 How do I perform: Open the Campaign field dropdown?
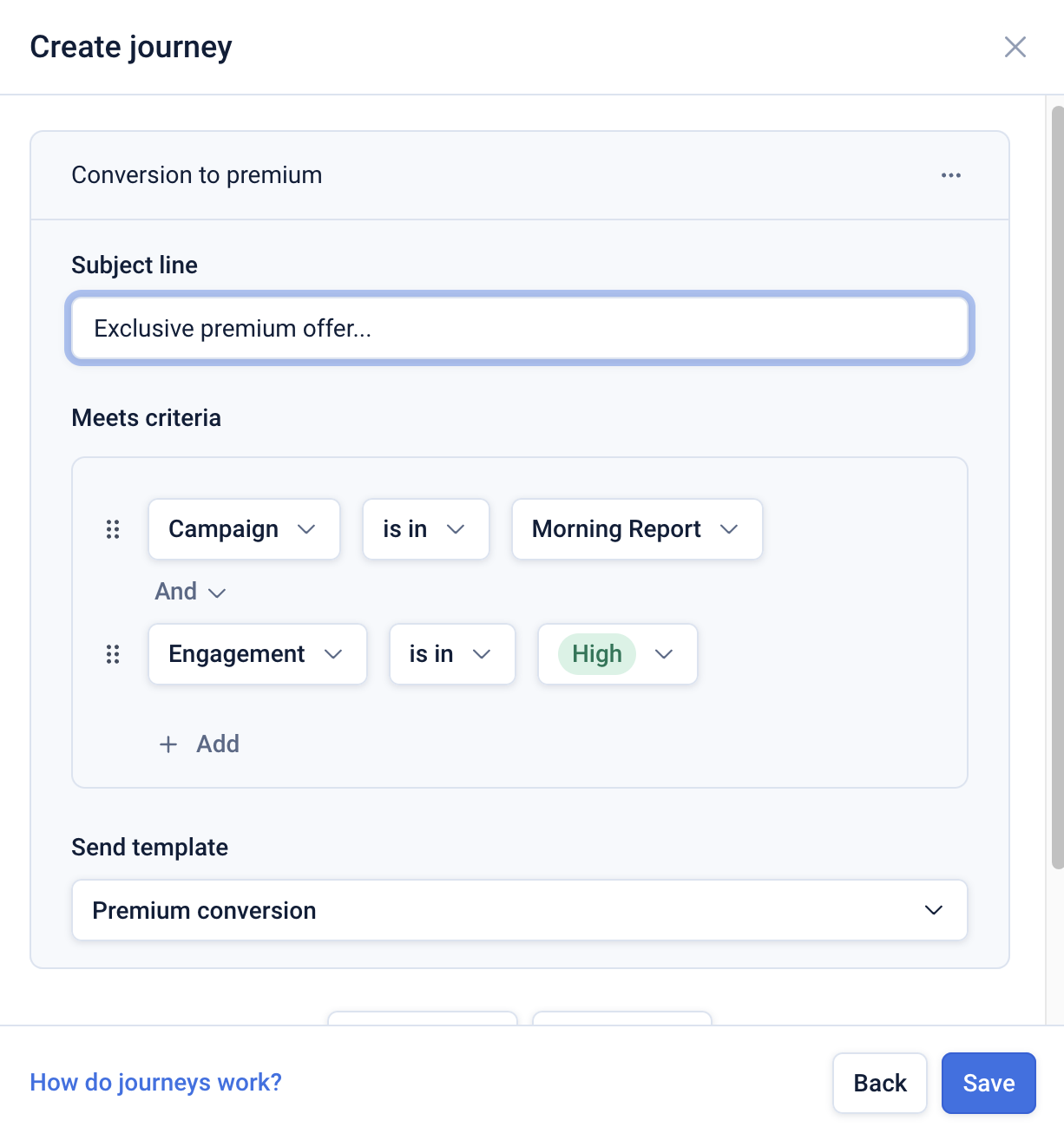pos(244,529)
